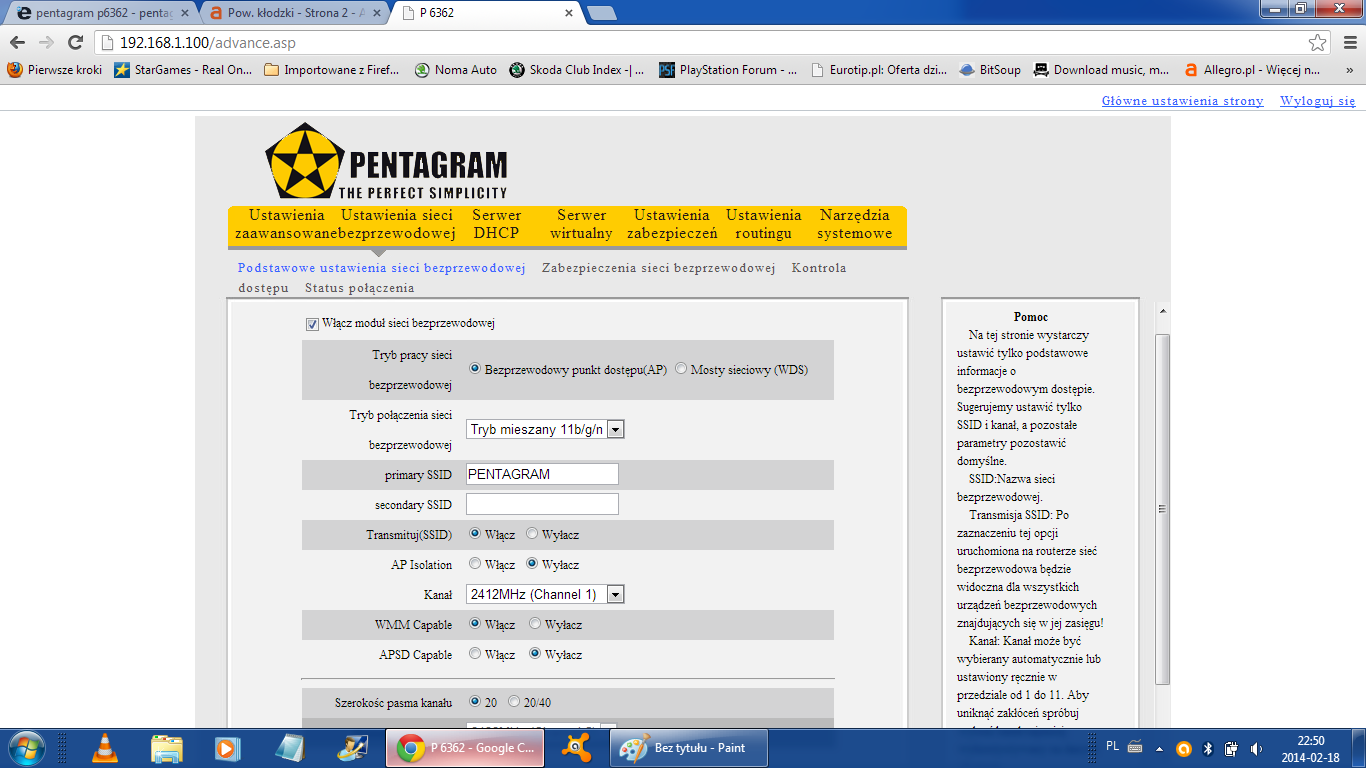The image size is (1366, 768).
Task: Show hidden system tray icons
Action: coord(1159,748)
